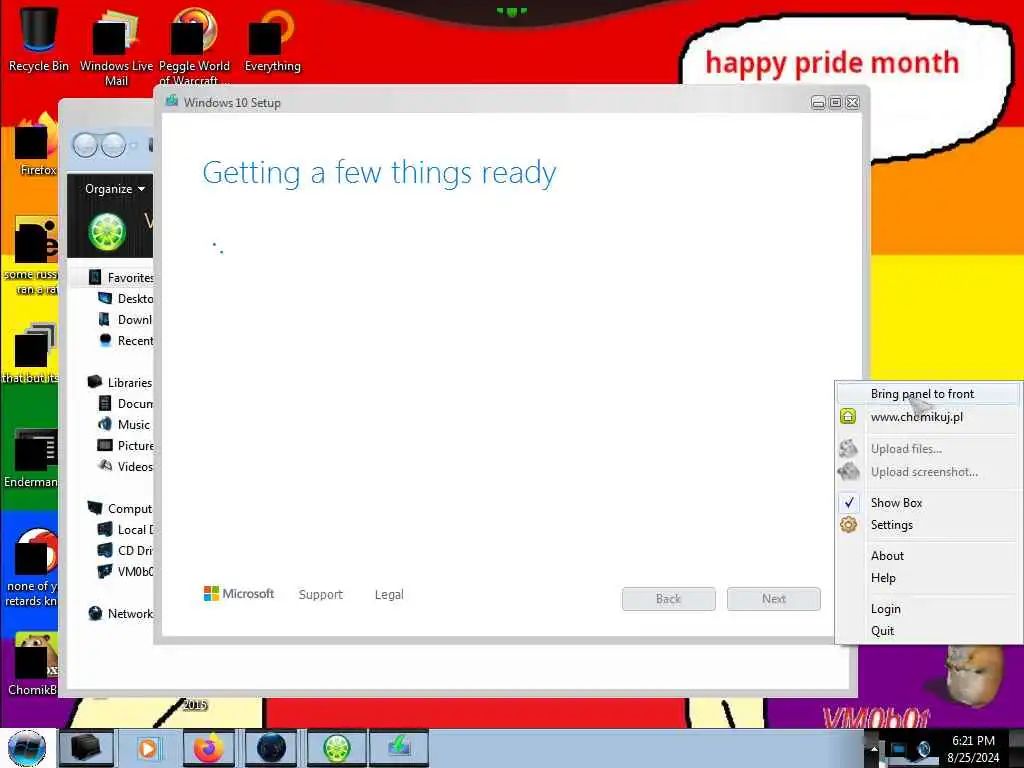Click the Windows Start orb

27,748
